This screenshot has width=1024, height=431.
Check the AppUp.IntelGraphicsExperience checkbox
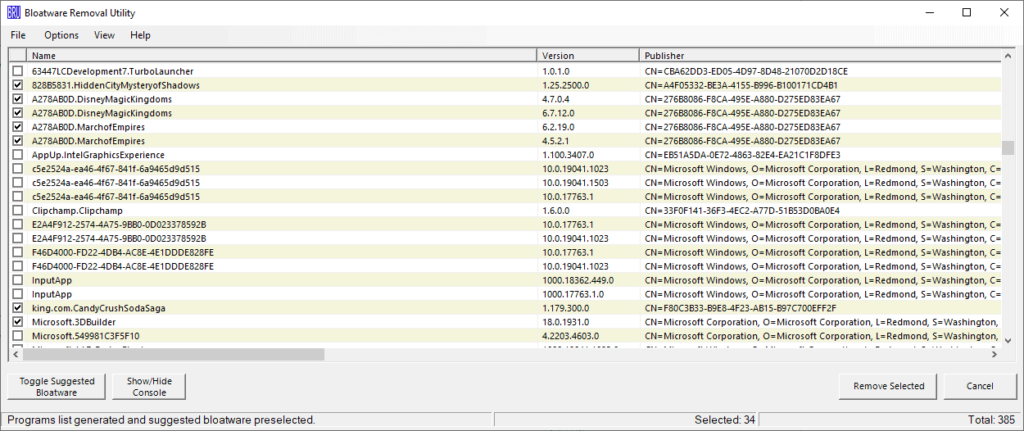tap(17, 156)
